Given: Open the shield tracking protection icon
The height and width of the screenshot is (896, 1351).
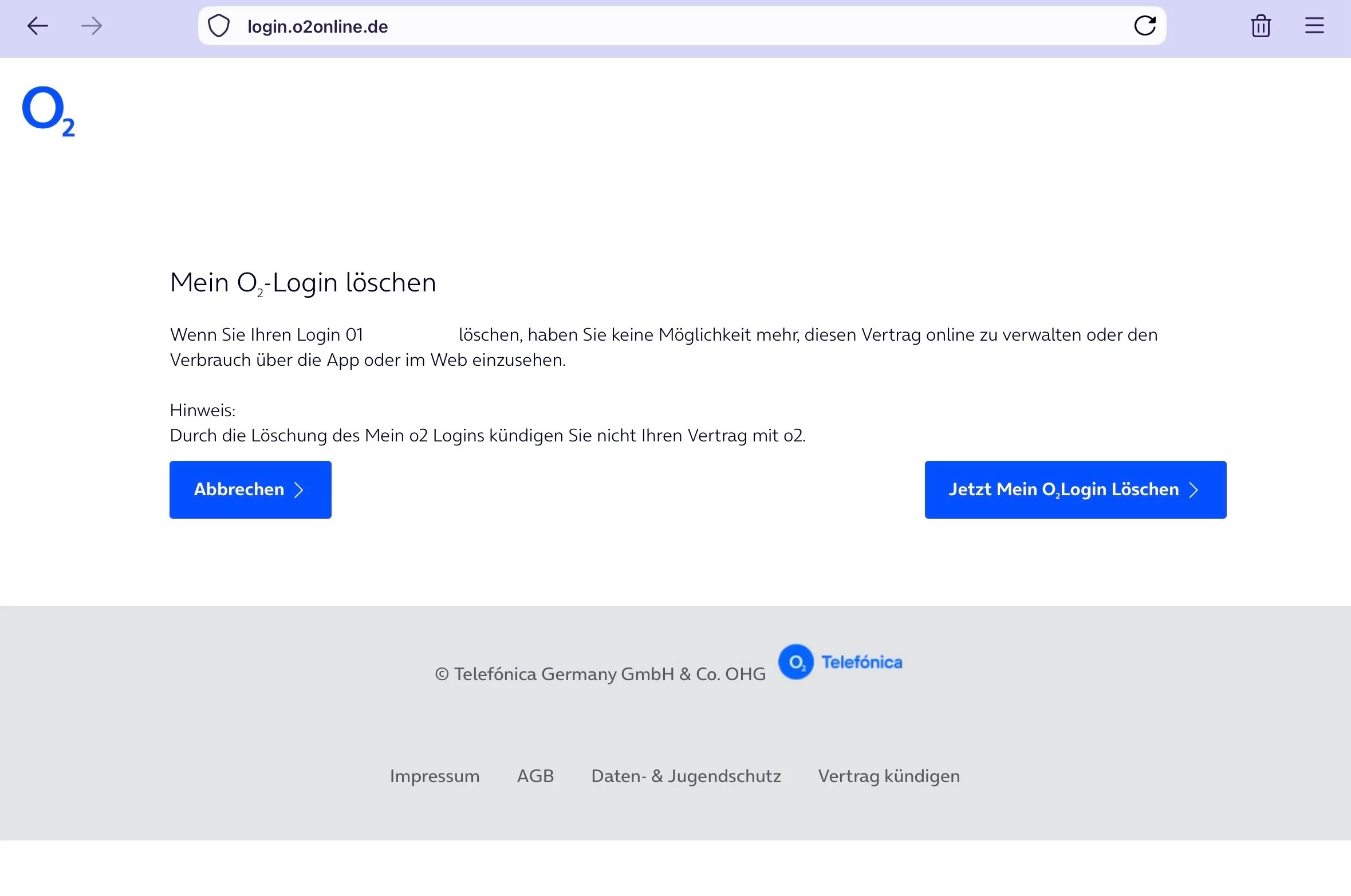Looking at the screenshot, I should (219, 26).
